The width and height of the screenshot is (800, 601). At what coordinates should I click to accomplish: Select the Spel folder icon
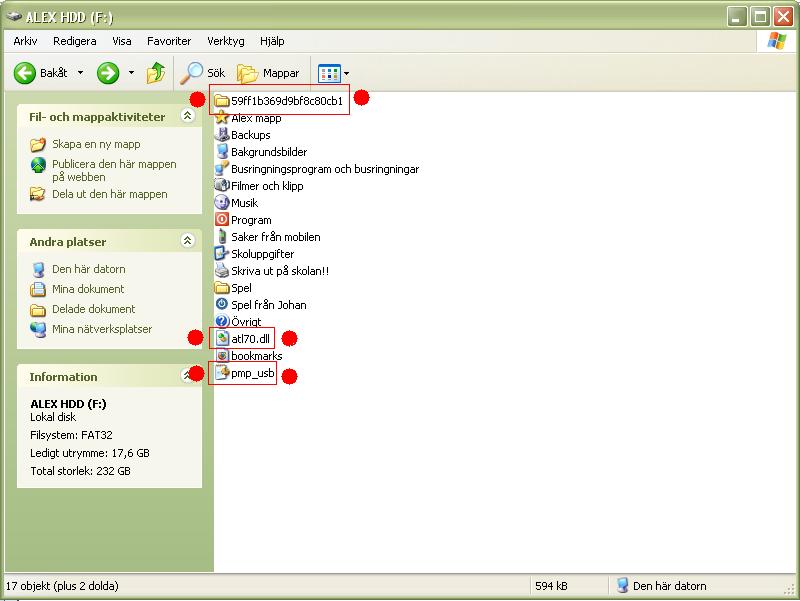pyautogui.click(x=221, y=287)
